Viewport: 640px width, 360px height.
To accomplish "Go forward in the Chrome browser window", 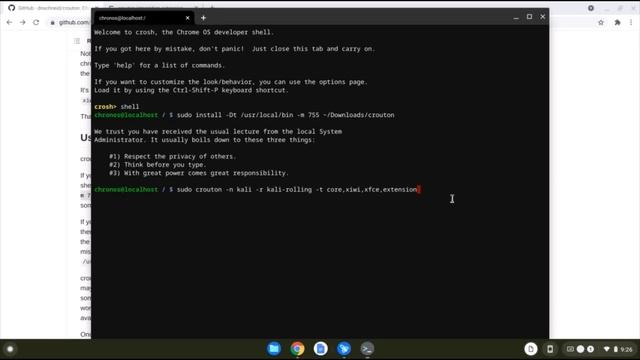I will point(23,22).
